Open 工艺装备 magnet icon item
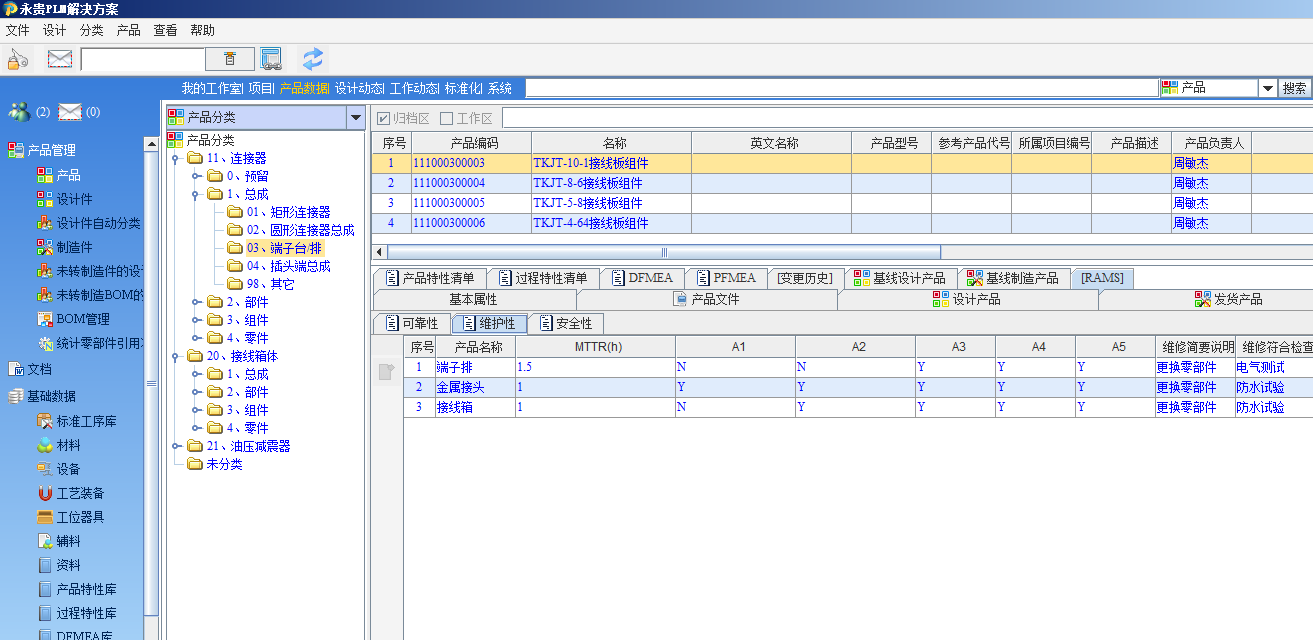Image resolution: width=1313 pixels, height=640 pixels. (x=80, y=493)
